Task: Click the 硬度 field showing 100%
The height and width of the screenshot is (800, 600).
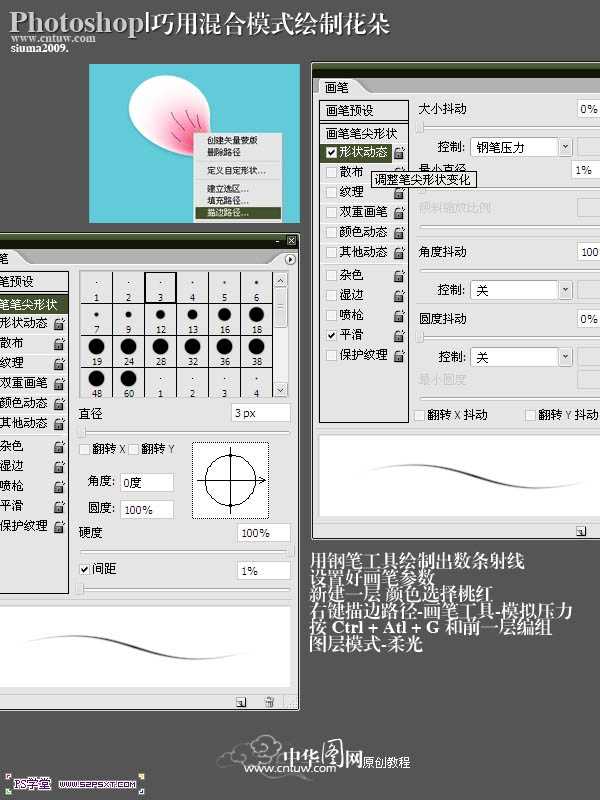Action: pos(264,533)
